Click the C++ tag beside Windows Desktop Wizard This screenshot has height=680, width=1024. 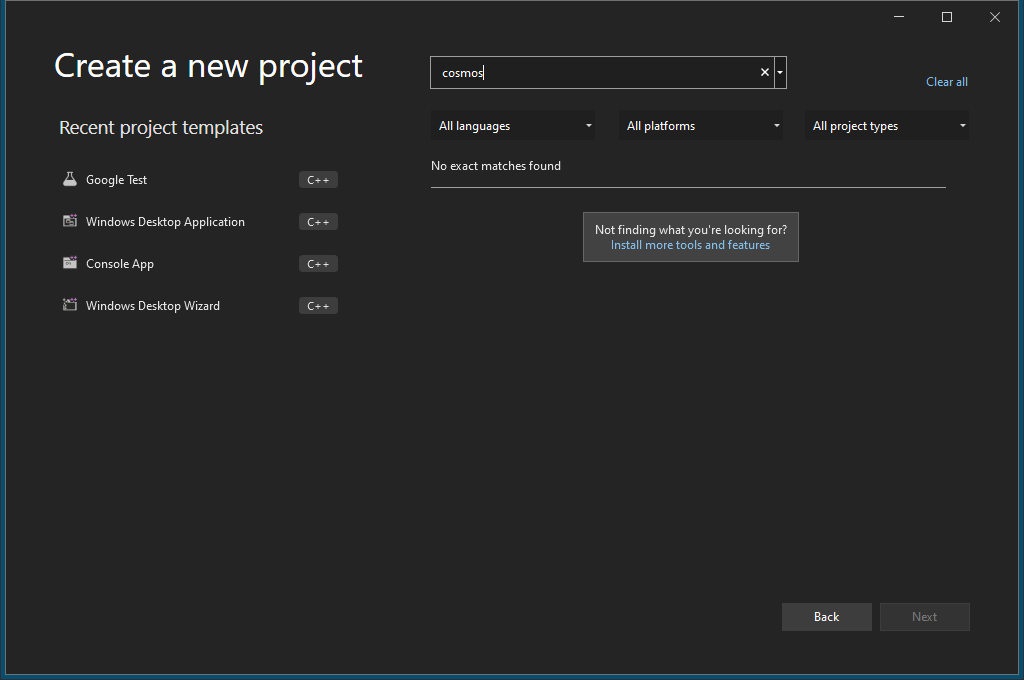318,305
